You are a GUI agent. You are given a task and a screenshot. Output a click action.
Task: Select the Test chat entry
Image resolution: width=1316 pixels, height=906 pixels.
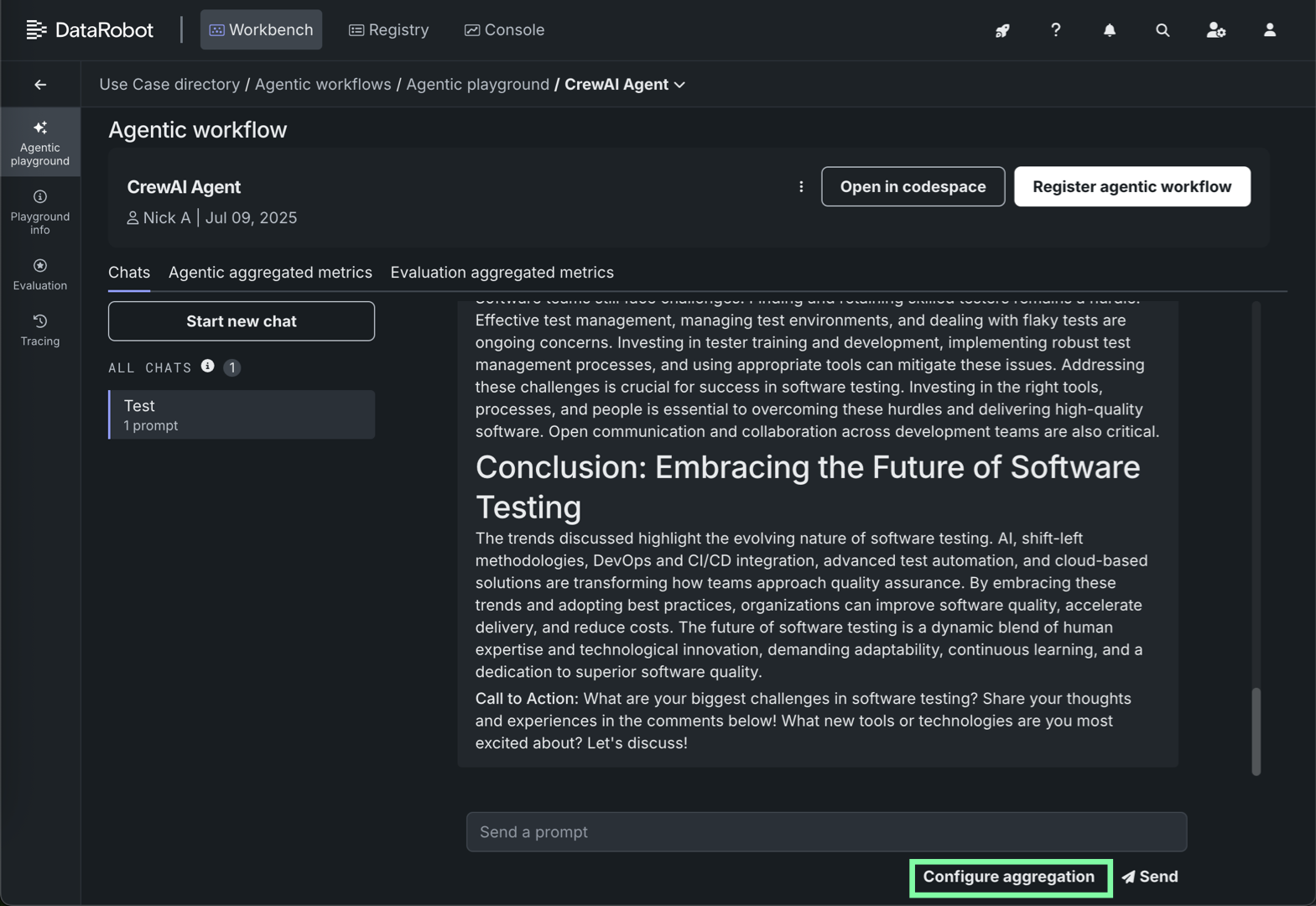(242, 414)
